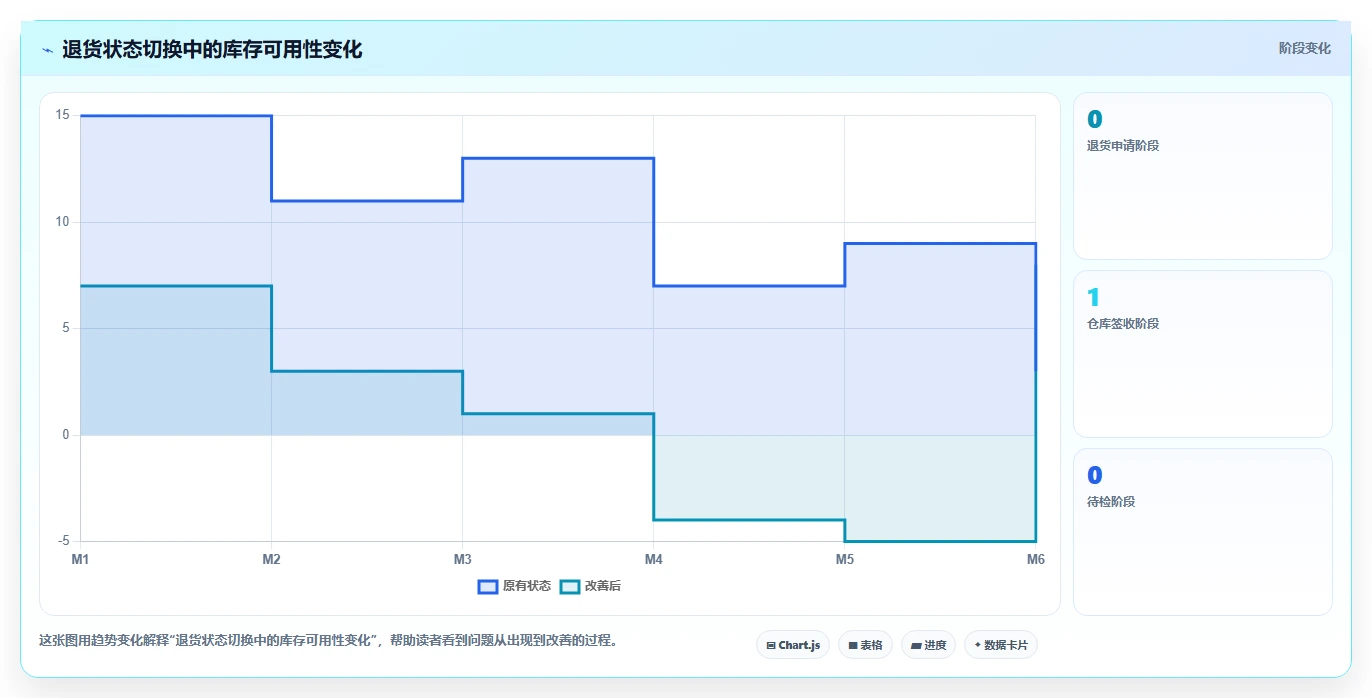Click the y-axis value 10
This screenshot has width=1372, height=698.
[x=62, y=222]
